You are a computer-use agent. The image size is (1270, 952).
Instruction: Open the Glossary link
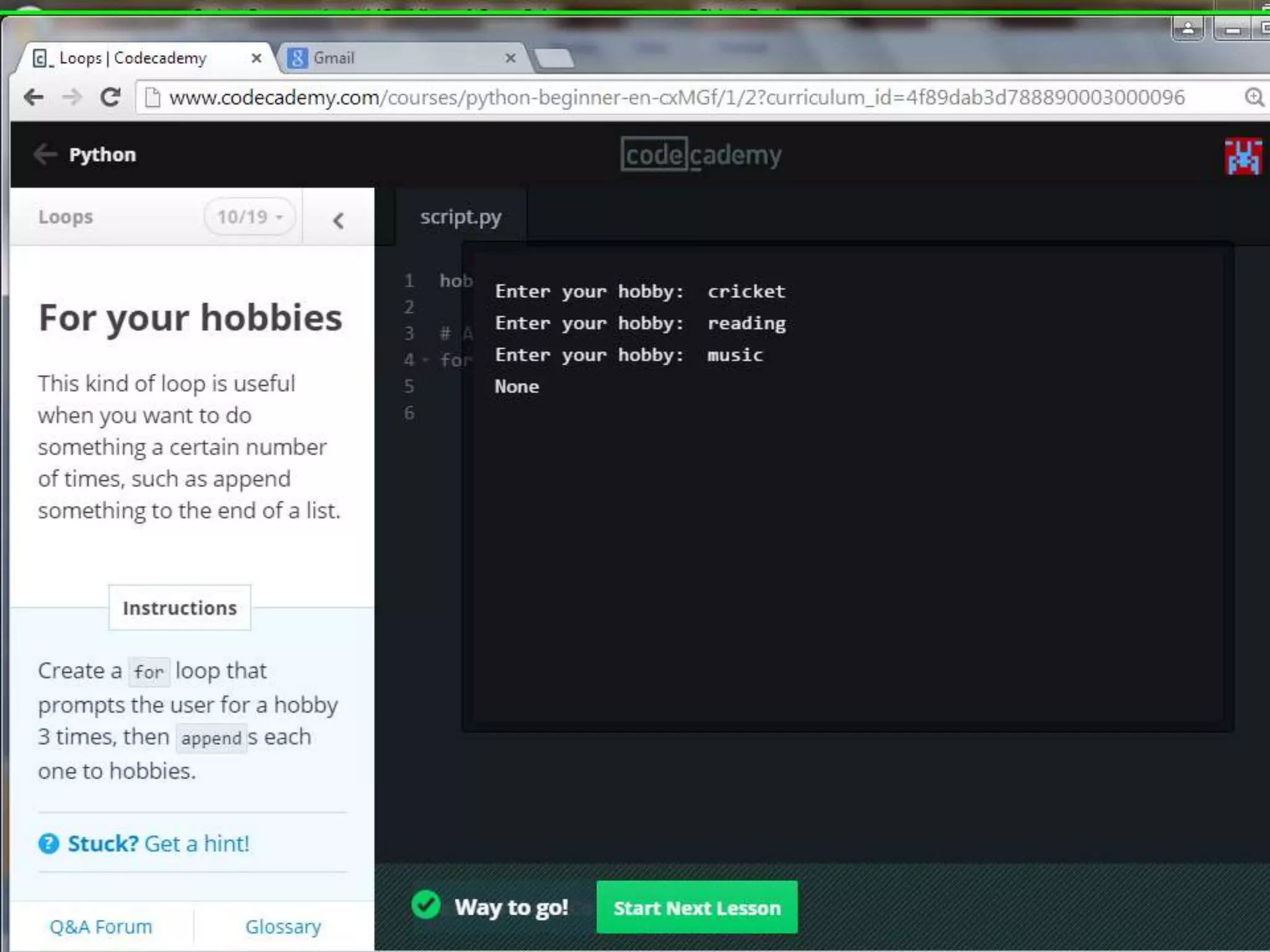point(283,927)
